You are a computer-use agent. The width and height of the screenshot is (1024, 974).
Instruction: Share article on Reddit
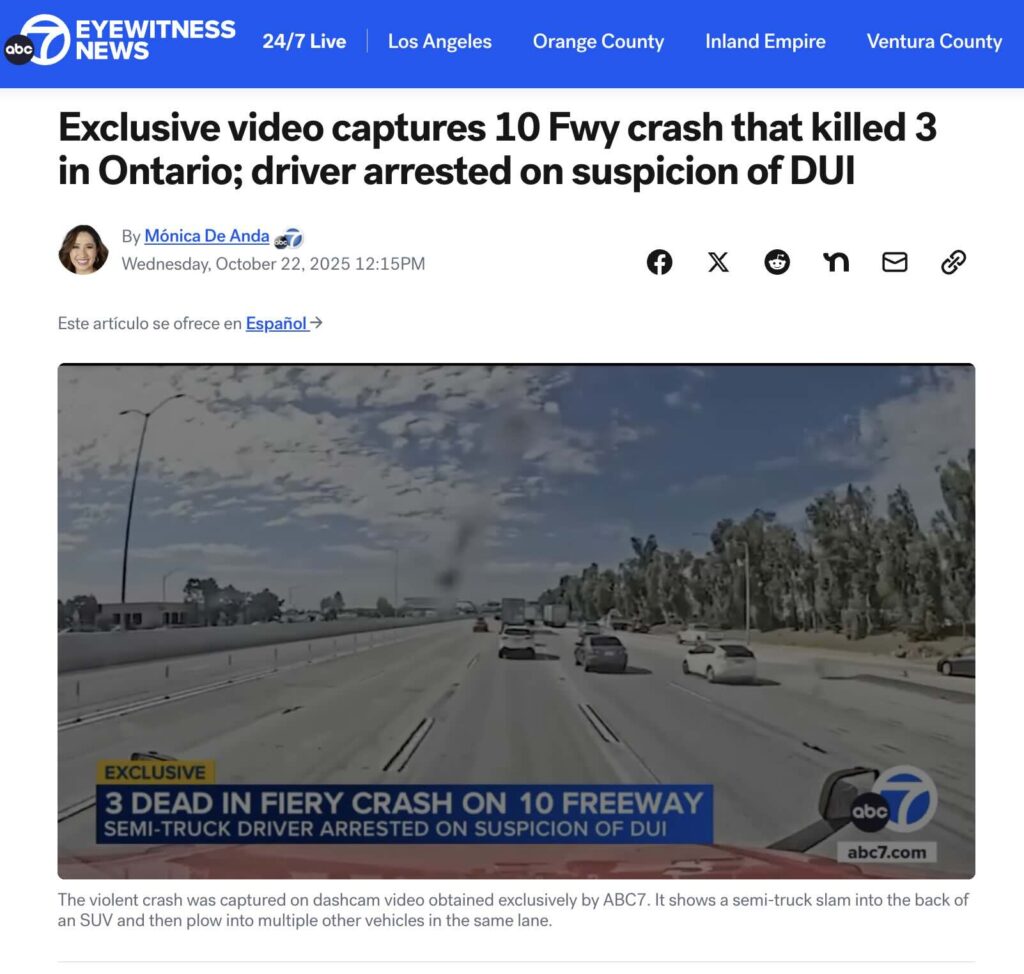coord(777,262)
